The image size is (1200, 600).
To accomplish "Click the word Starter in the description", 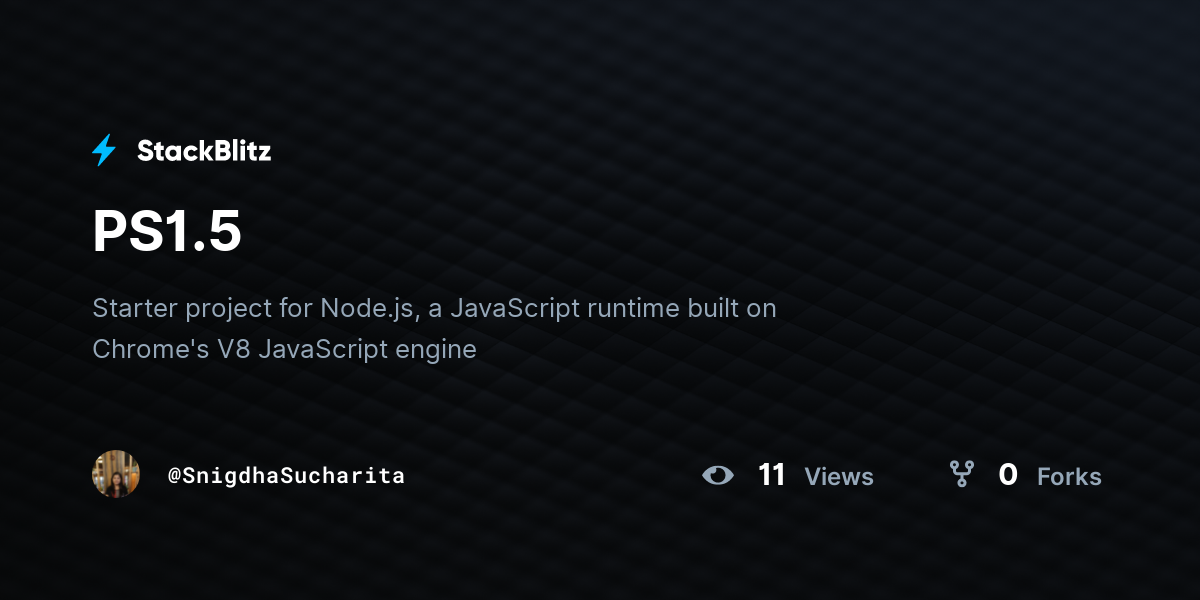I will [135, 308].
